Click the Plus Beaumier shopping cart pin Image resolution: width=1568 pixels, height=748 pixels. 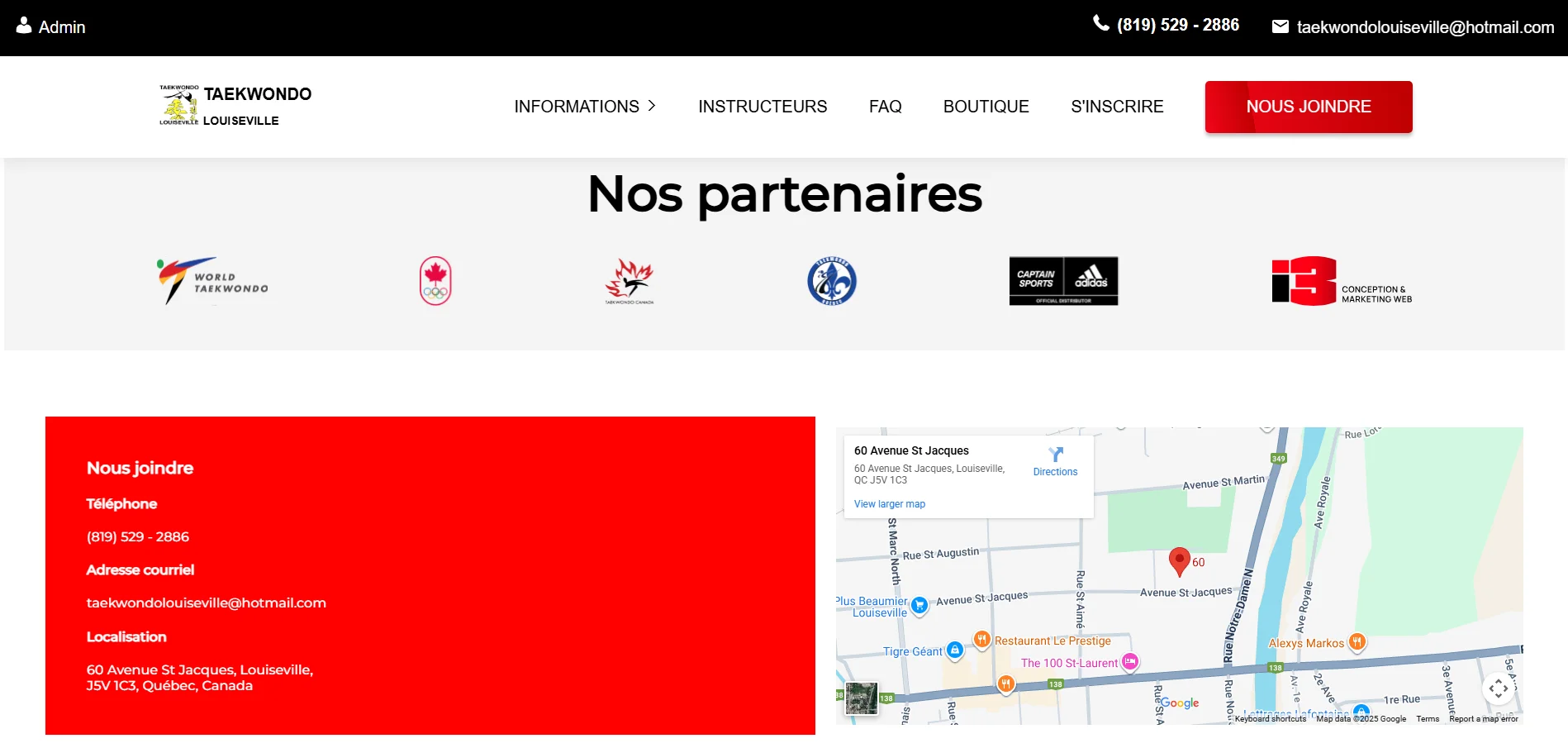tap(919, 606)
